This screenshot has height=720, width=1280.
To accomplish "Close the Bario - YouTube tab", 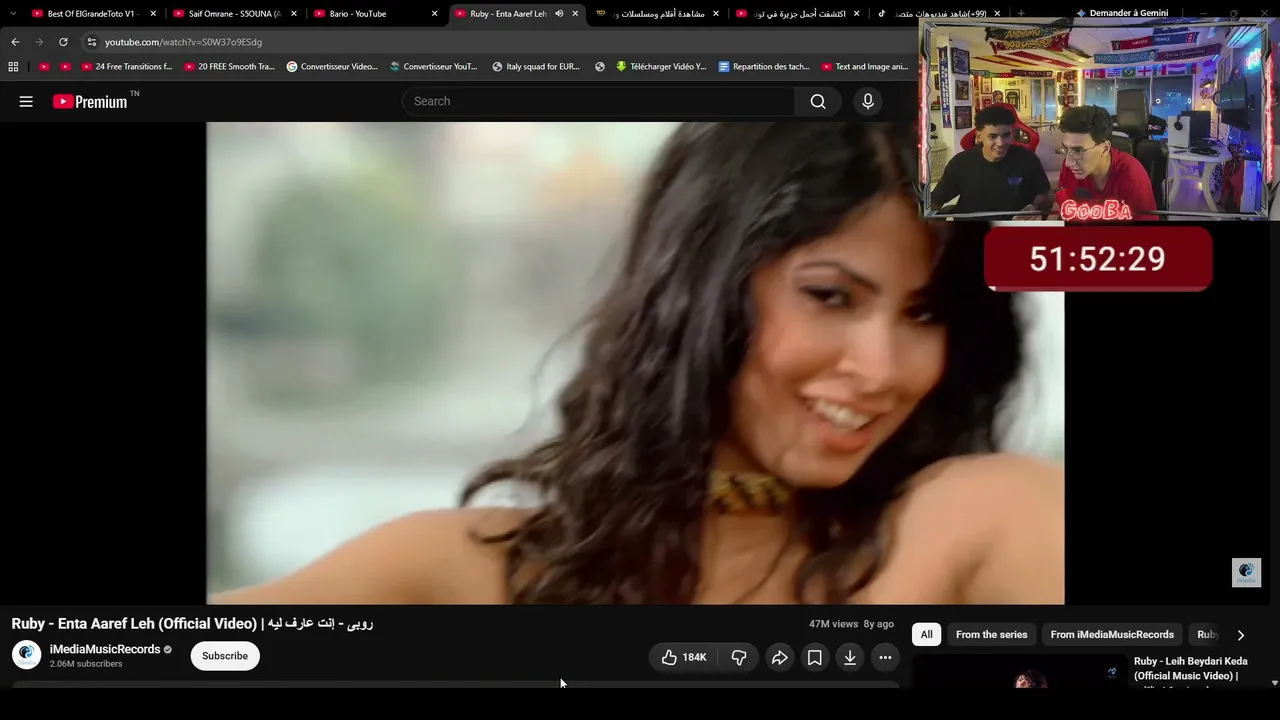I will [x=435, y=14].
